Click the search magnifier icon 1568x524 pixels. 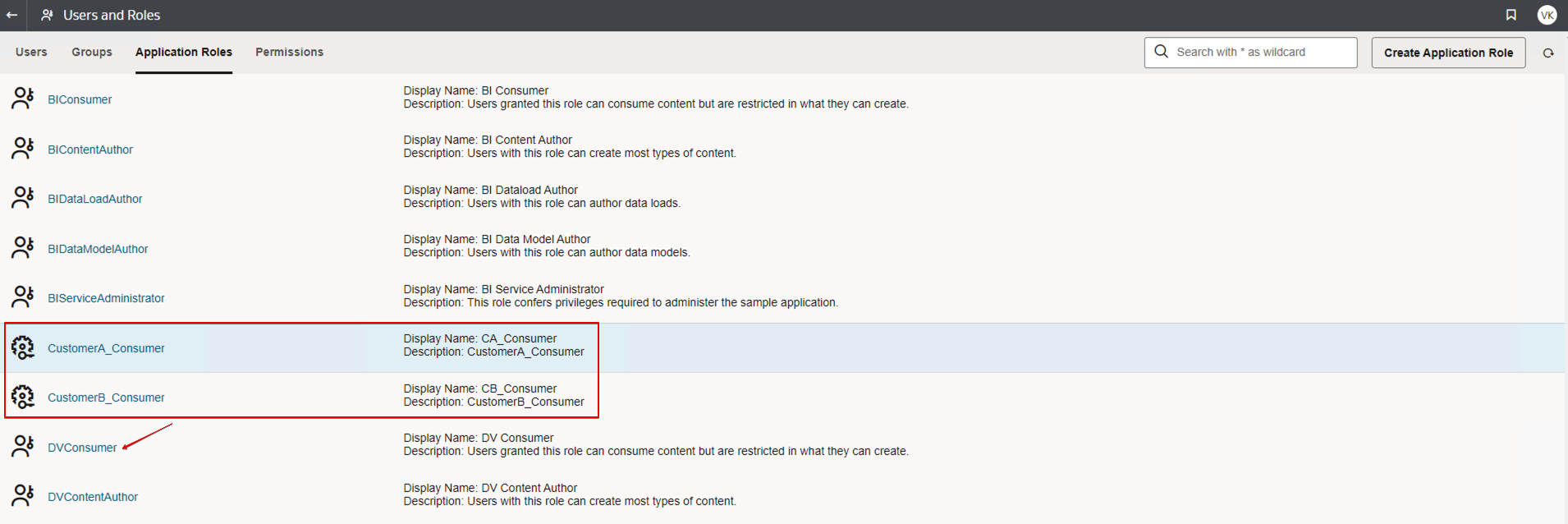[1161, 52]
